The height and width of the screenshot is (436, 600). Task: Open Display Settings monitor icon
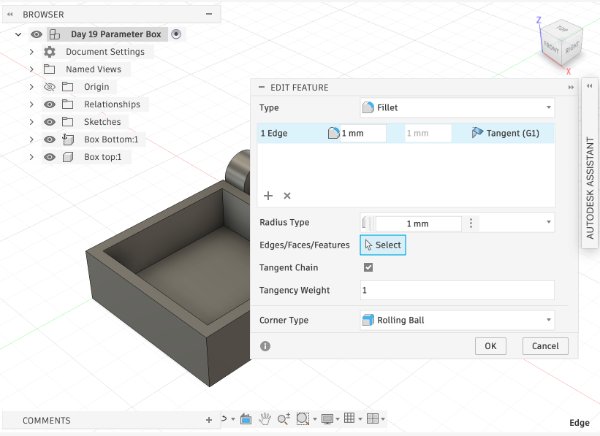[x=327, y=419]
